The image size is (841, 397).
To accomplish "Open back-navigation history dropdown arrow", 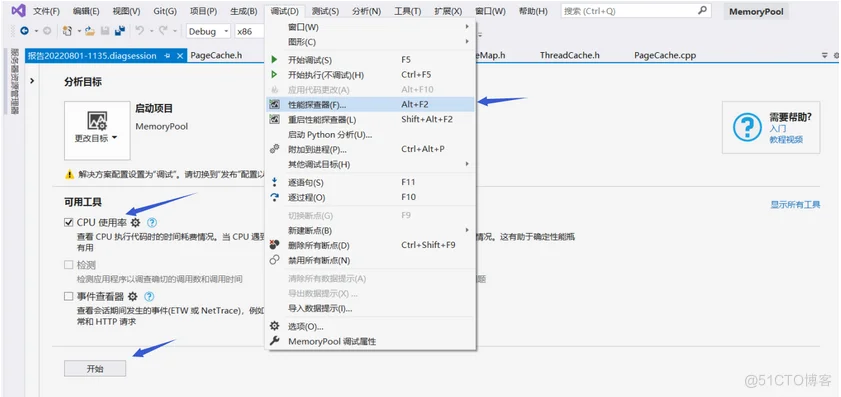I will tap(36, 31).
